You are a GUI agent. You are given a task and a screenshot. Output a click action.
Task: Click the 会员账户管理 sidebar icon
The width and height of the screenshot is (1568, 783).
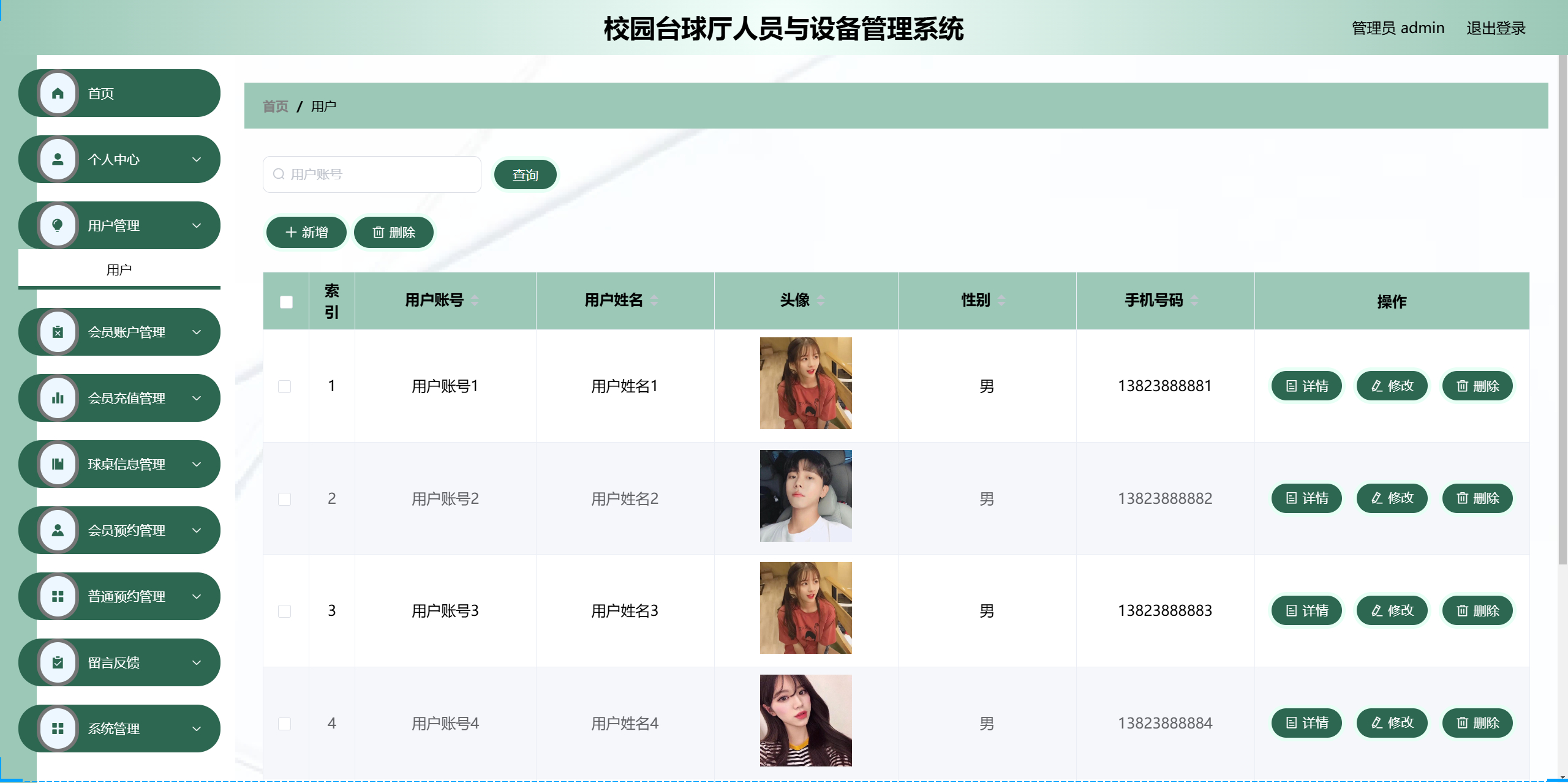[x=58, y=332]
